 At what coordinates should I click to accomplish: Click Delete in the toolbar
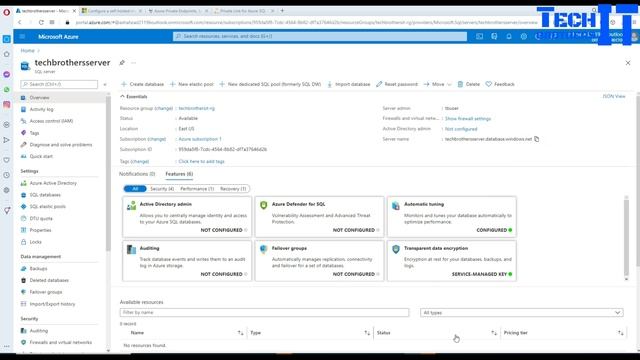469,84
